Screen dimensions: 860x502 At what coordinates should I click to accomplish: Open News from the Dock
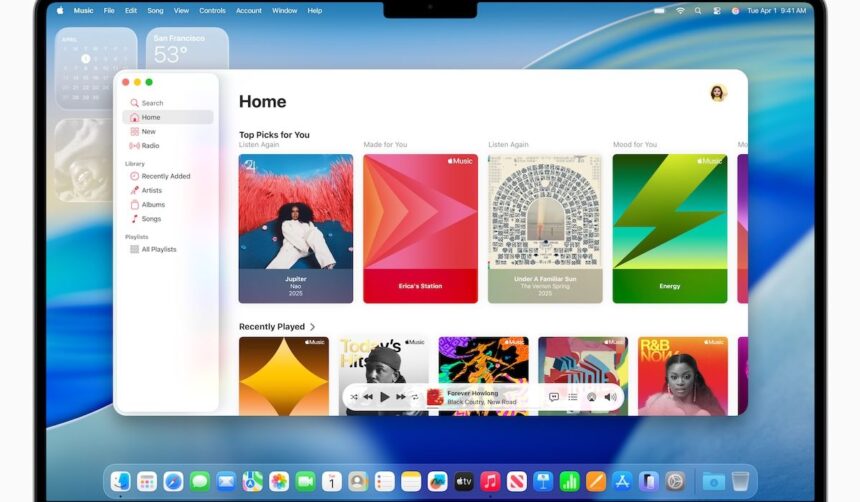pos(517,482)
